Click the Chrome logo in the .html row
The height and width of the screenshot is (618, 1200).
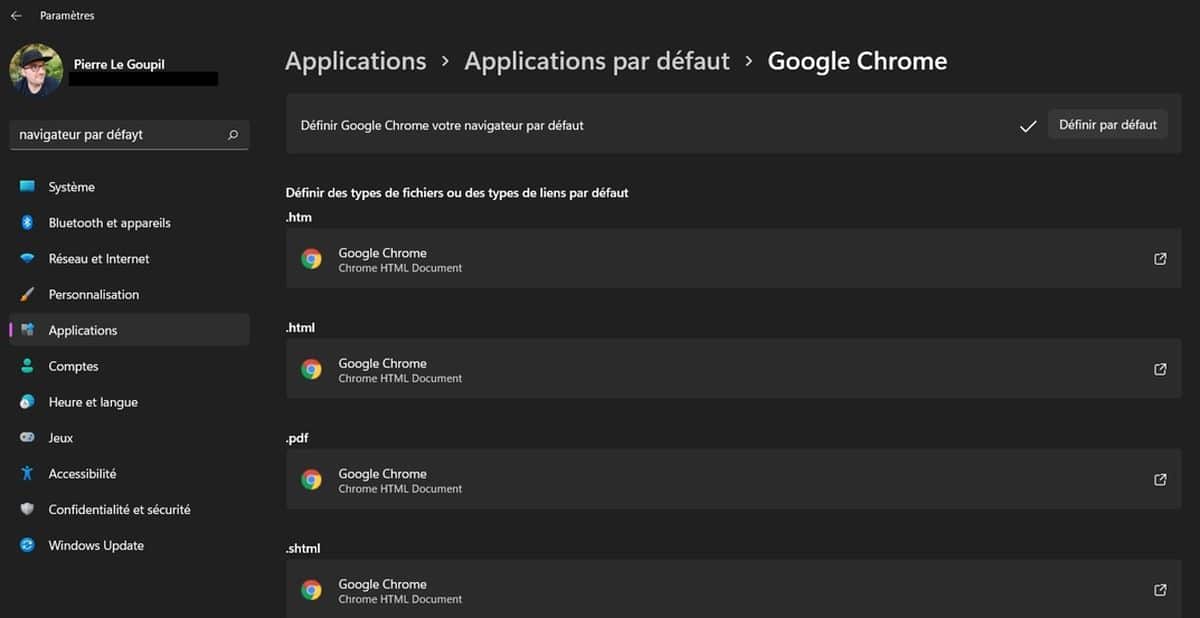point(312,369)
